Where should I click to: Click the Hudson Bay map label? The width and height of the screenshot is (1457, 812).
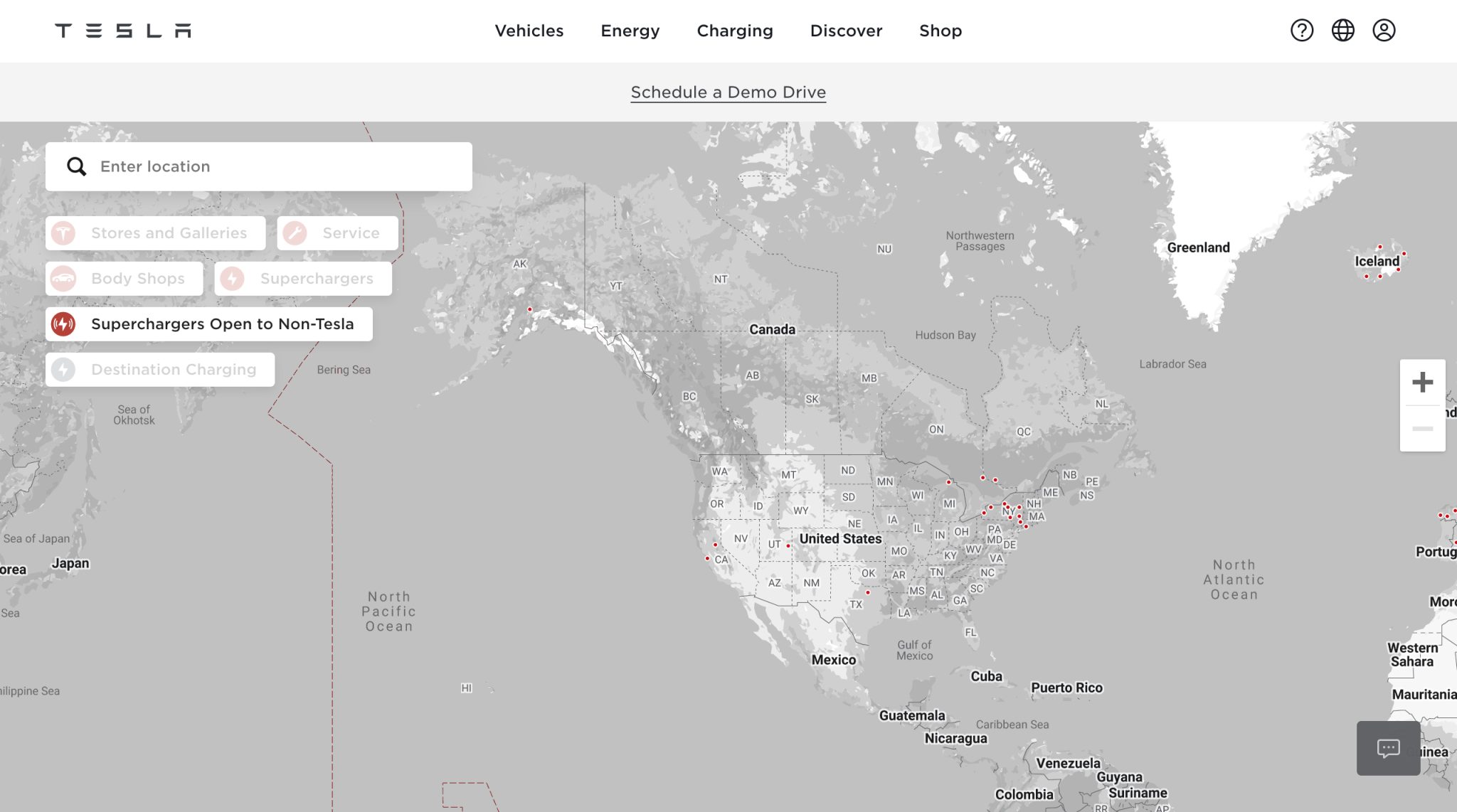tap(945, 335)
